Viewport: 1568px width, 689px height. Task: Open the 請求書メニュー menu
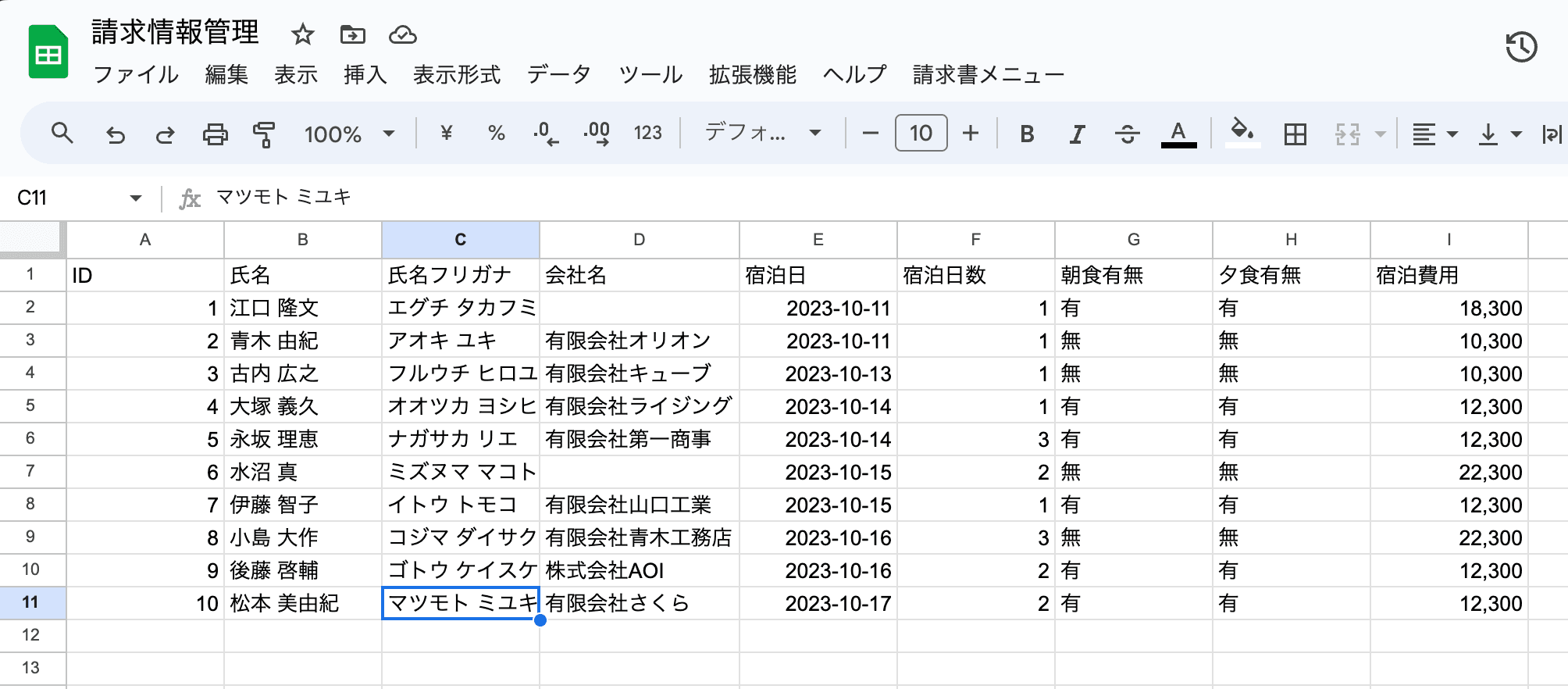[988, 75]
